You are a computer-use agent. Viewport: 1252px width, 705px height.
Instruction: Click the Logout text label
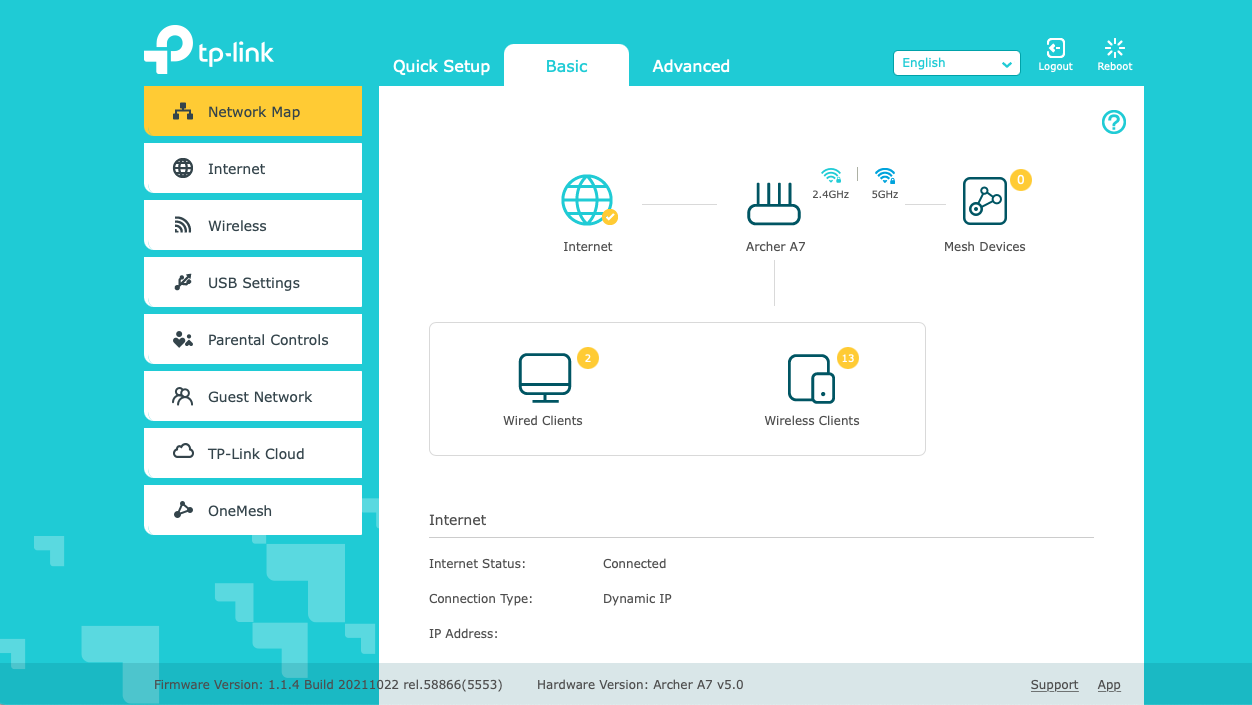coord(1055,67)
